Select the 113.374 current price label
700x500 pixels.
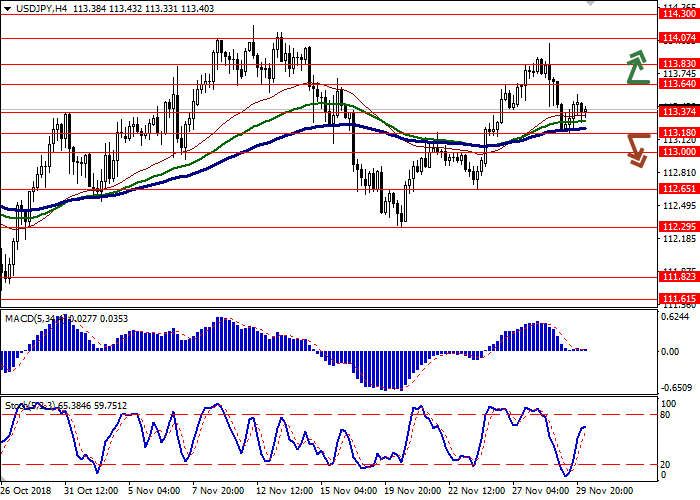tap(679, 111)
